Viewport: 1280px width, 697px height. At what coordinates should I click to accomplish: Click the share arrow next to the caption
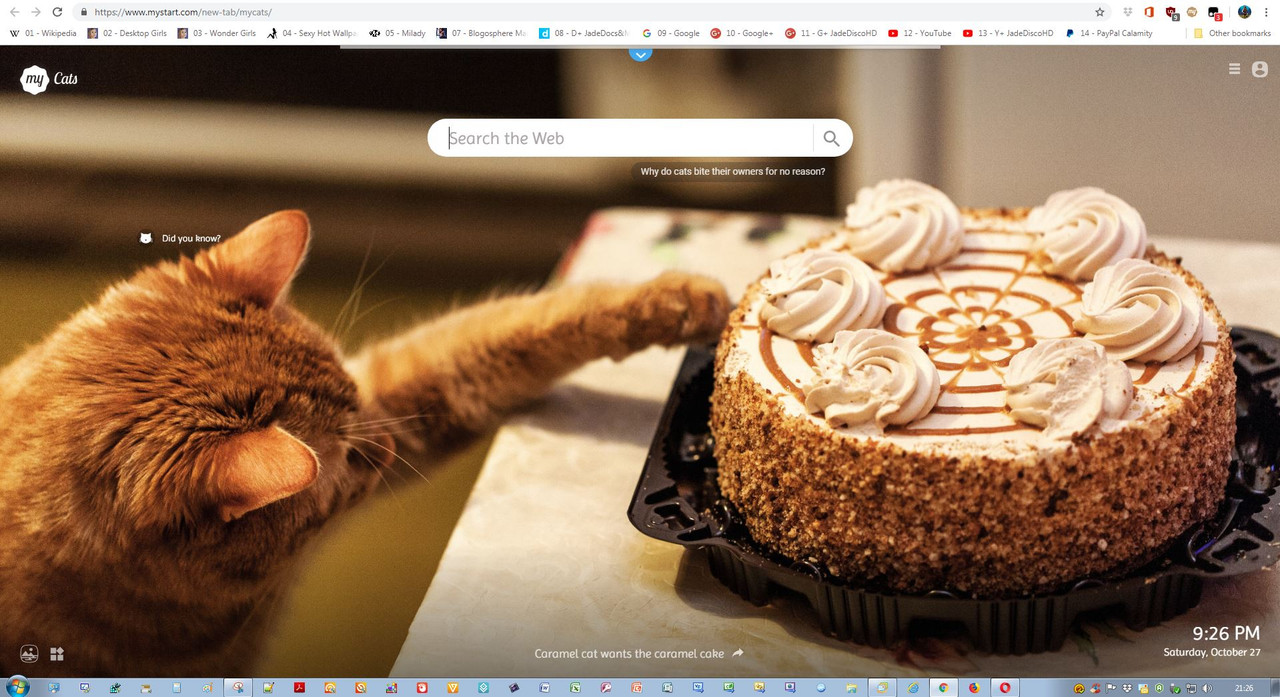click(x=738, y=653)
